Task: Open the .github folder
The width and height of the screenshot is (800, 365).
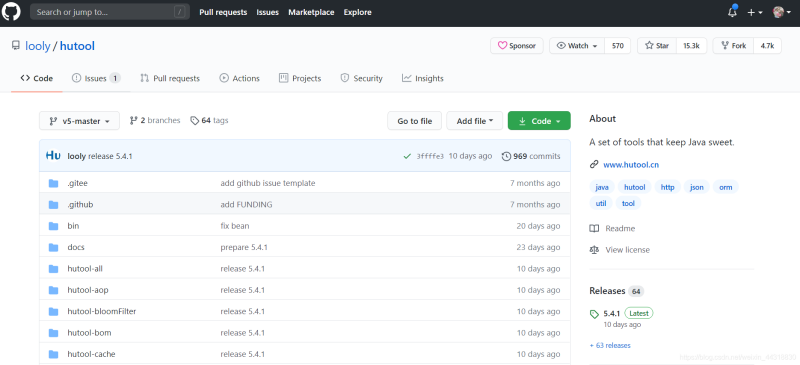Action: [x=80, y=205]
